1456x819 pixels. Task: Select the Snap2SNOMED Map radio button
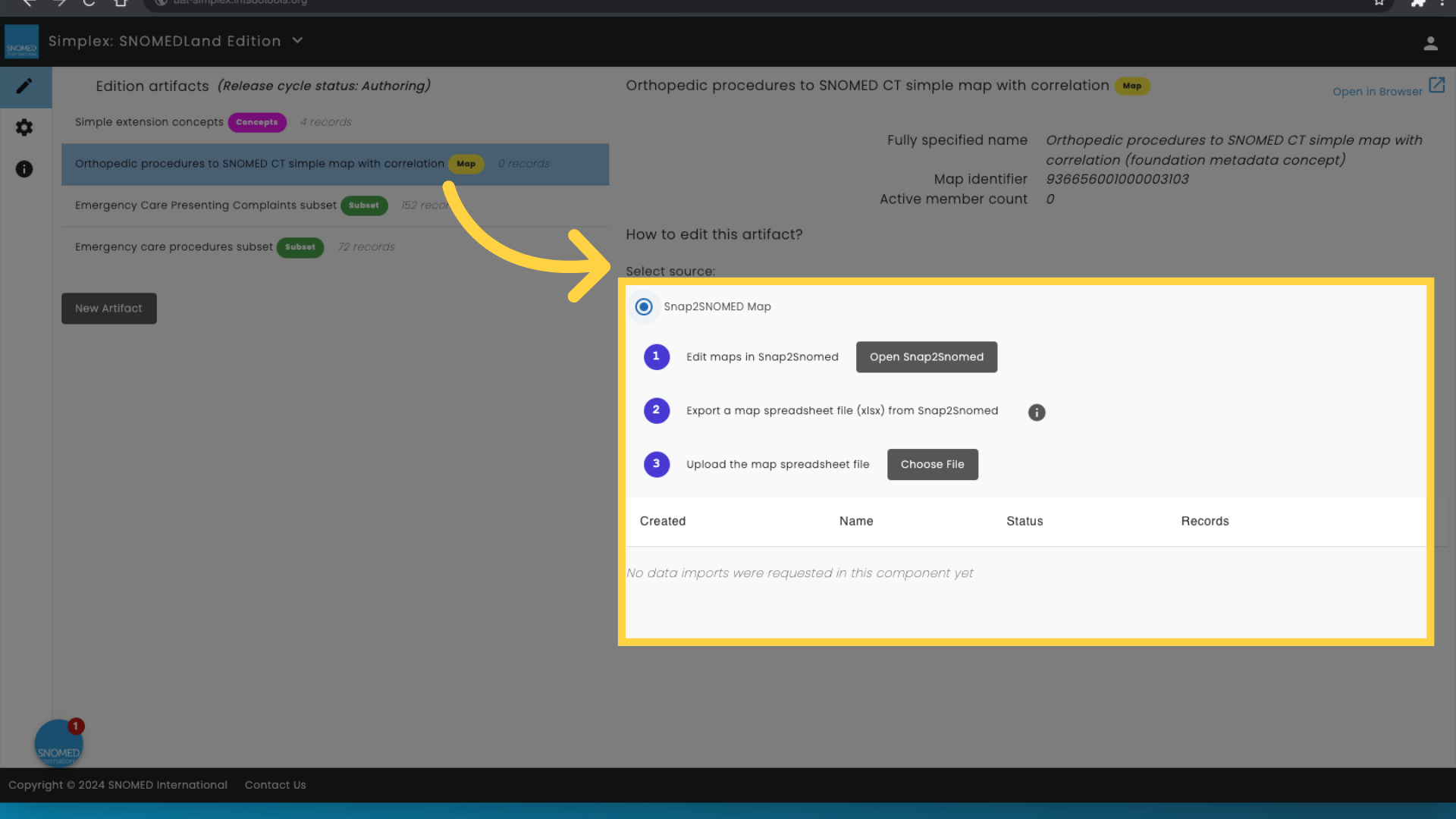pyautogui.click(x=644, y=307)
